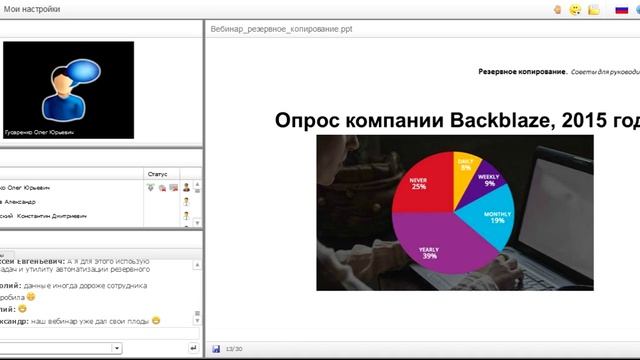640x360 pixels.
Task: Click the slide title Опрос компании Backblaze
Action: pos(457,120)
